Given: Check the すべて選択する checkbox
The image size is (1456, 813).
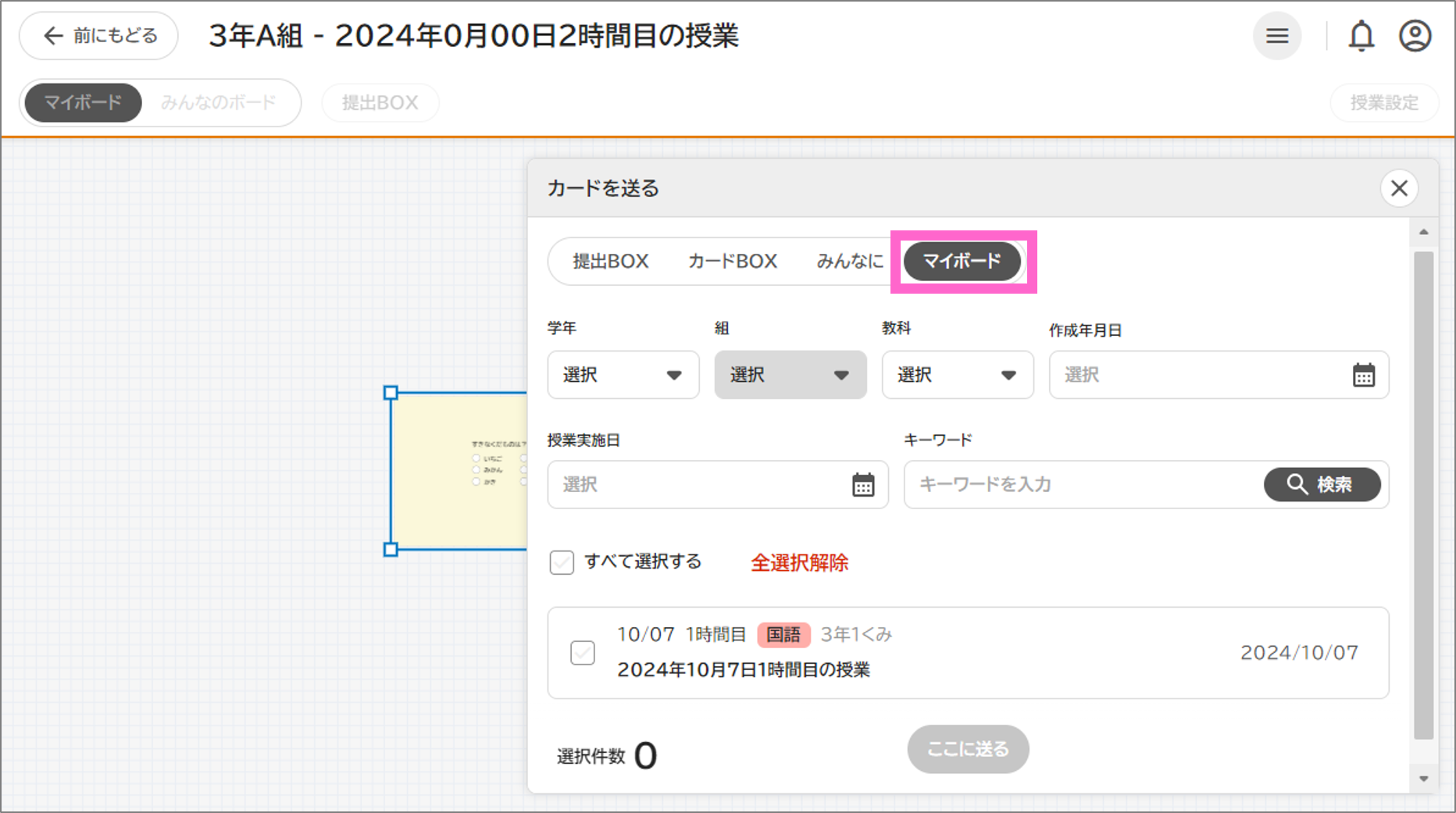Looking at the screenshot, I should [x=562, y=562].
